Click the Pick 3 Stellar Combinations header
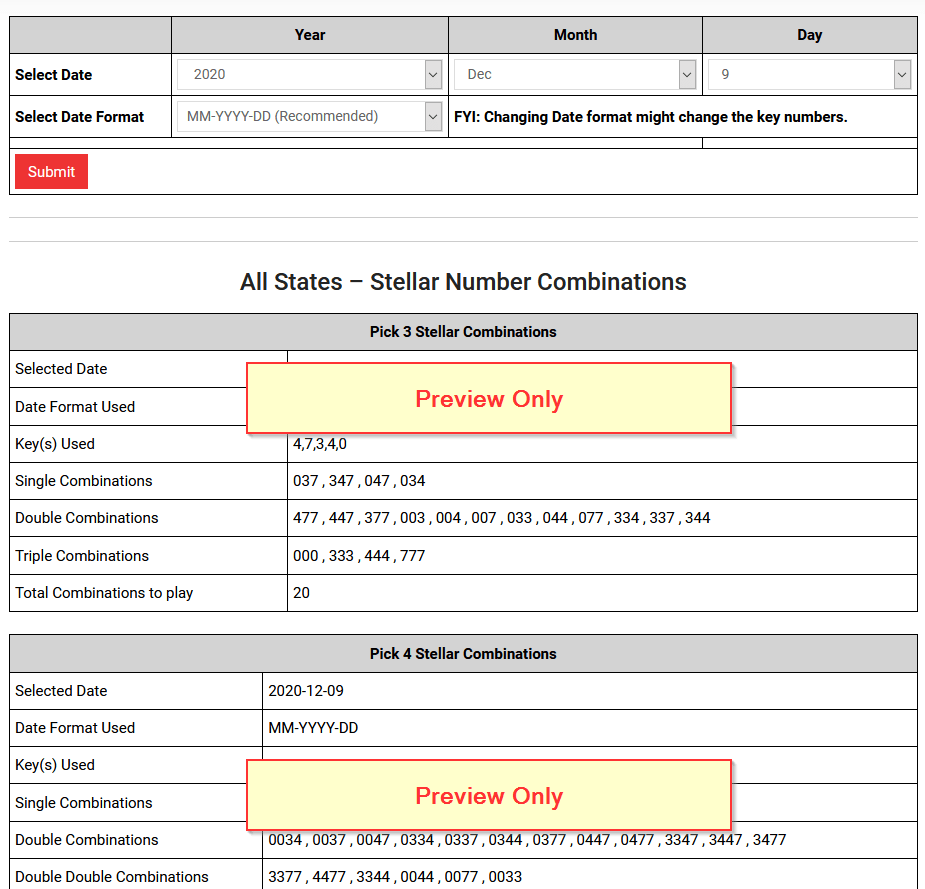The height and width of the screenshot is (889, 925). click(463, 332)
